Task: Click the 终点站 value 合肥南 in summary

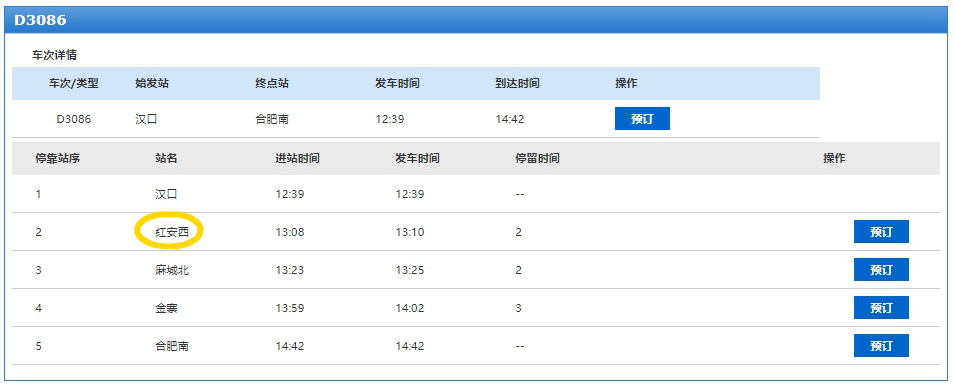Action: (x=272, y=119)
